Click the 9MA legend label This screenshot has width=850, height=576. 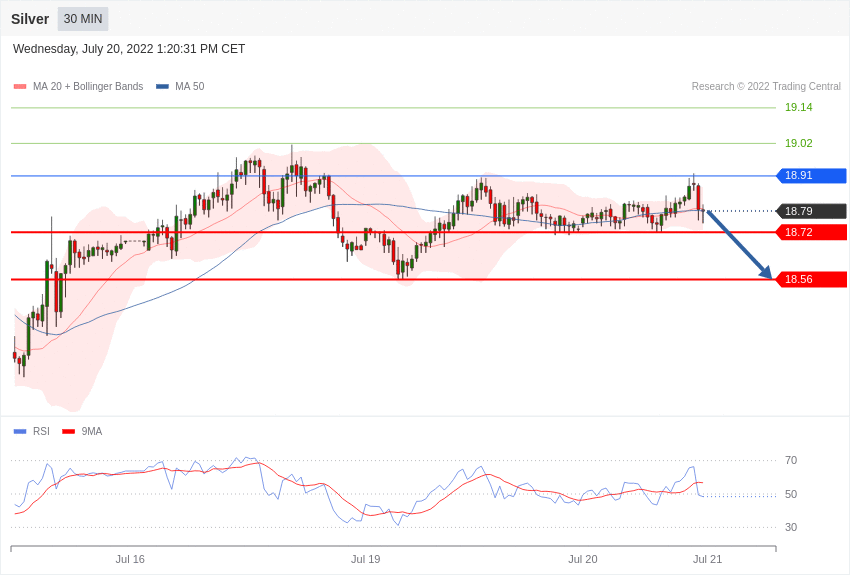[92, 431]
